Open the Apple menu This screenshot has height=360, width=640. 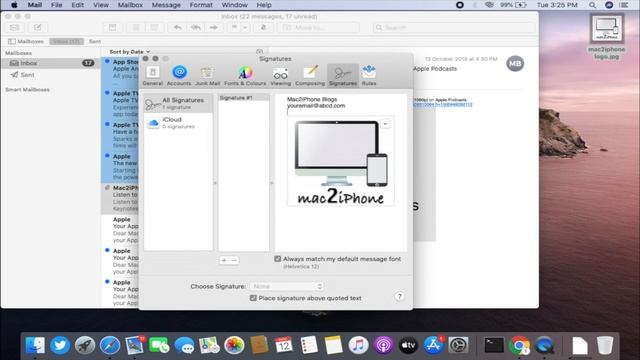tap(14, 5)
